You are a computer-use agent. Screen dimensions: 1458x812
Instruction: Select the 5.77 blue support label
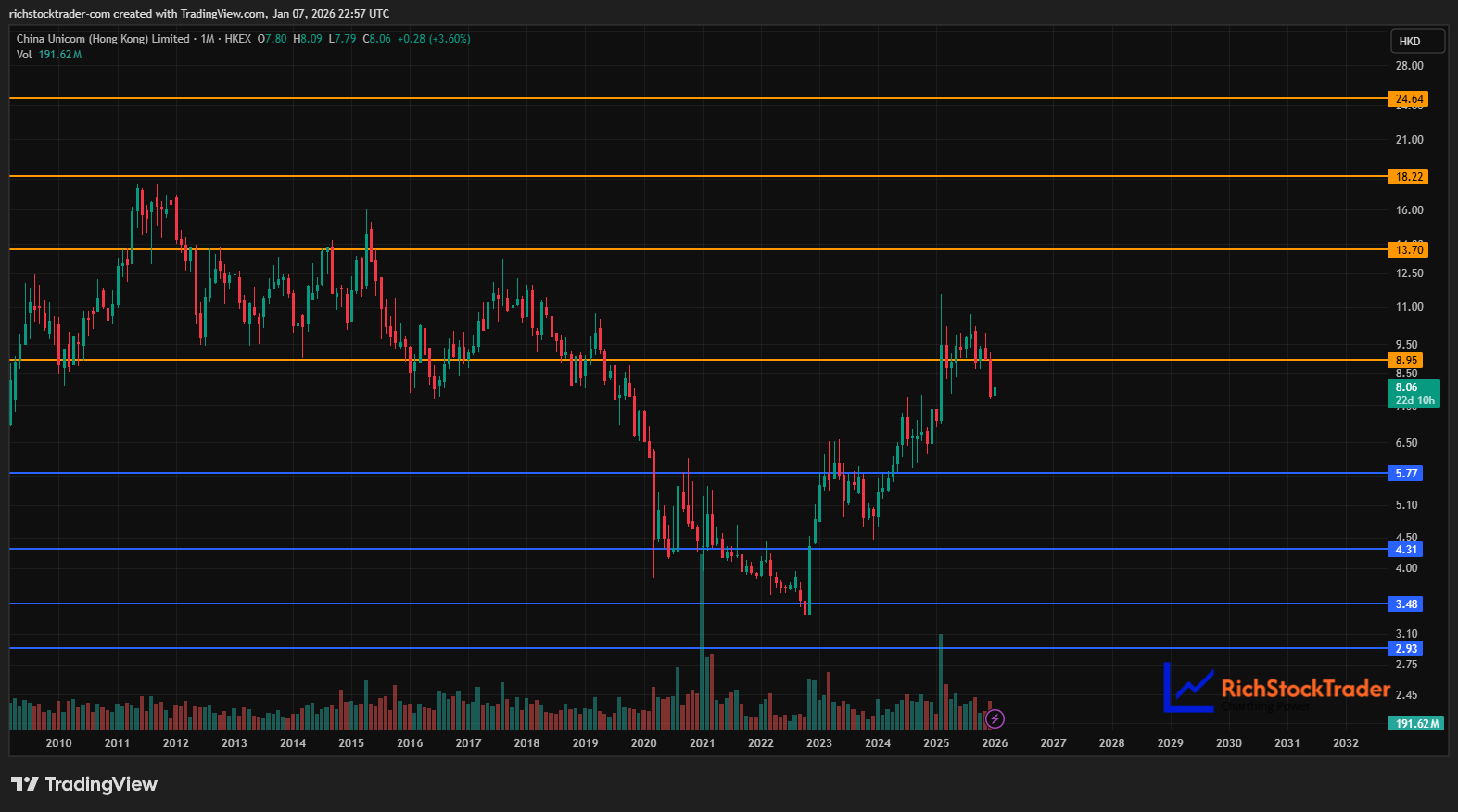pos(1406,473)
